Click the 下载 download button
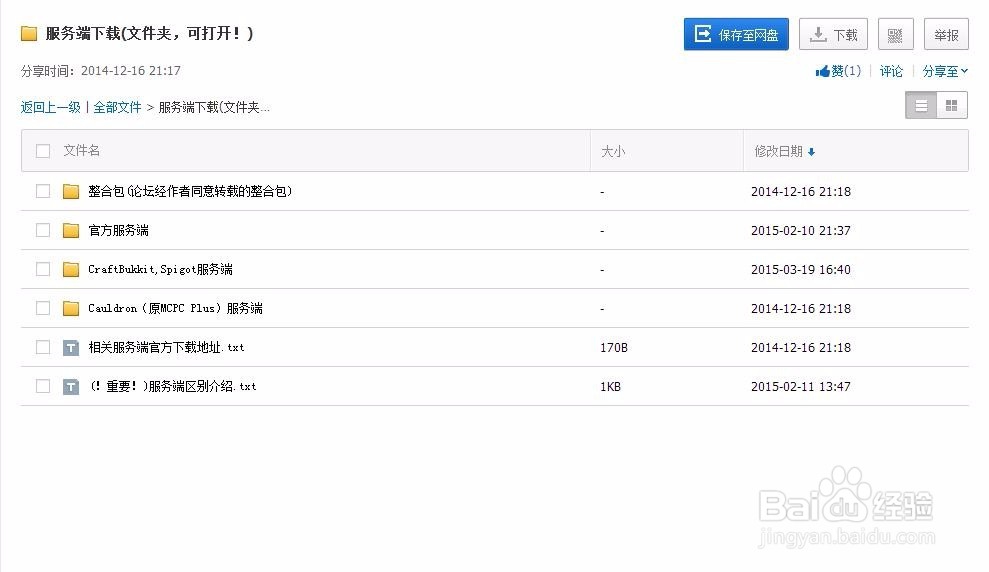The image size is (989, 572). [x=833, y=34]
